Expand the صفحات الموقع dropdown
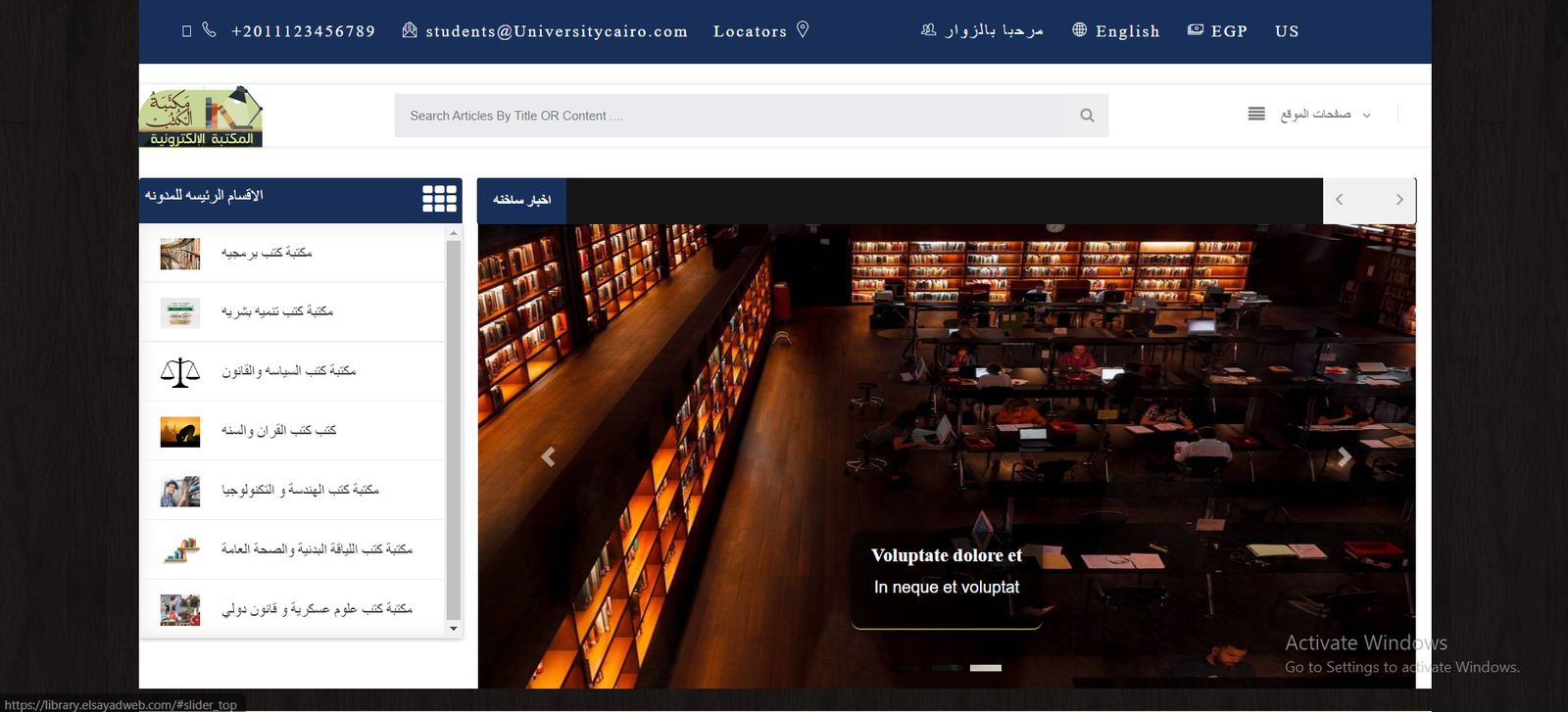Screen dimensions: 1568x712 (1325, 115)
